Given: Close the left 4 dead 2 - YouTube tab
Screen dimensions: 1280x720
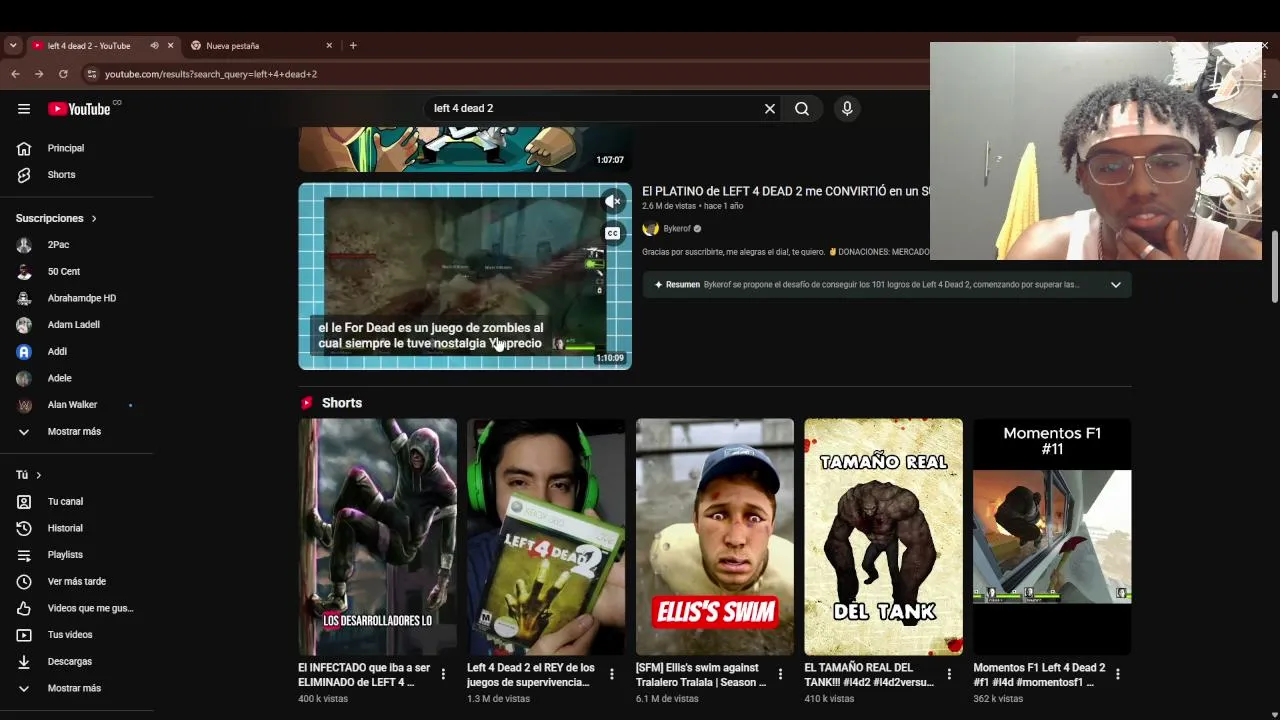Looking at the screenshot, I should pyautogui.click(x=170, y=46).
